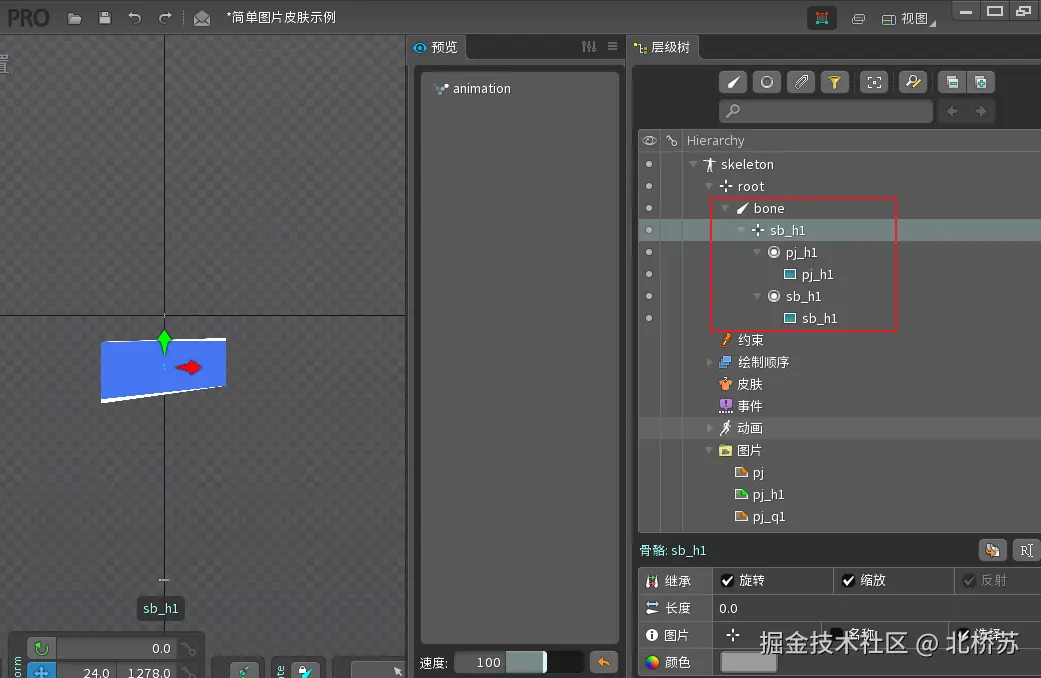Click the red frame icon beside 视图

point(822,18)
